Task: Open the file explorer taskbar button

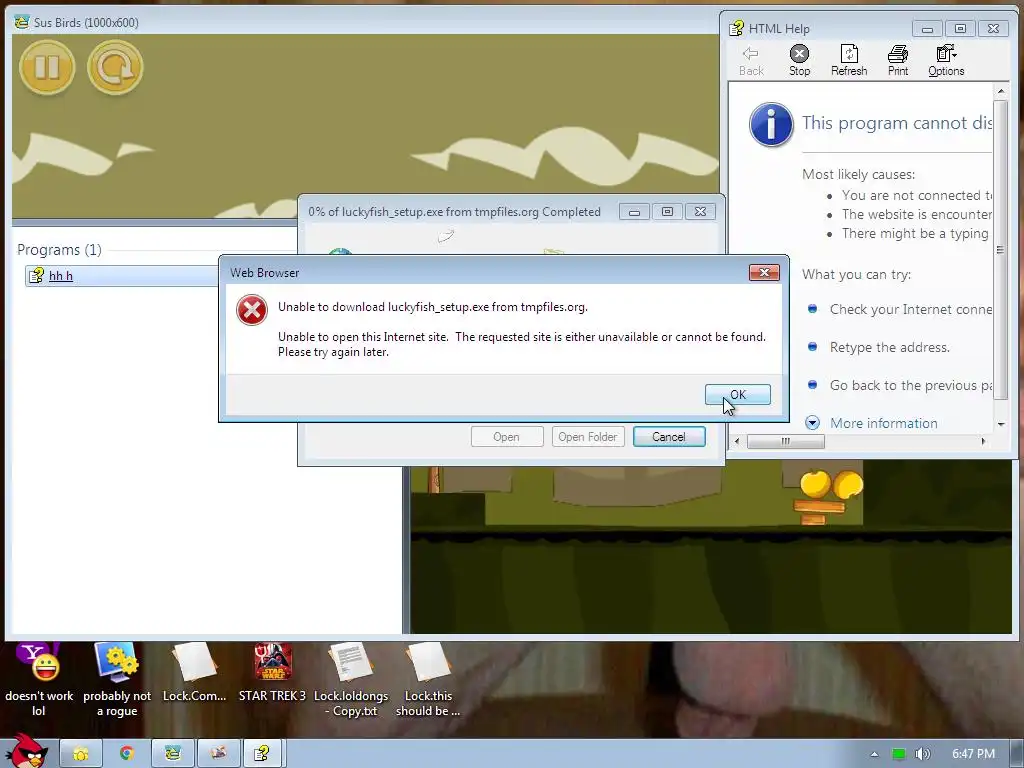Action: [x=81, y=754]
